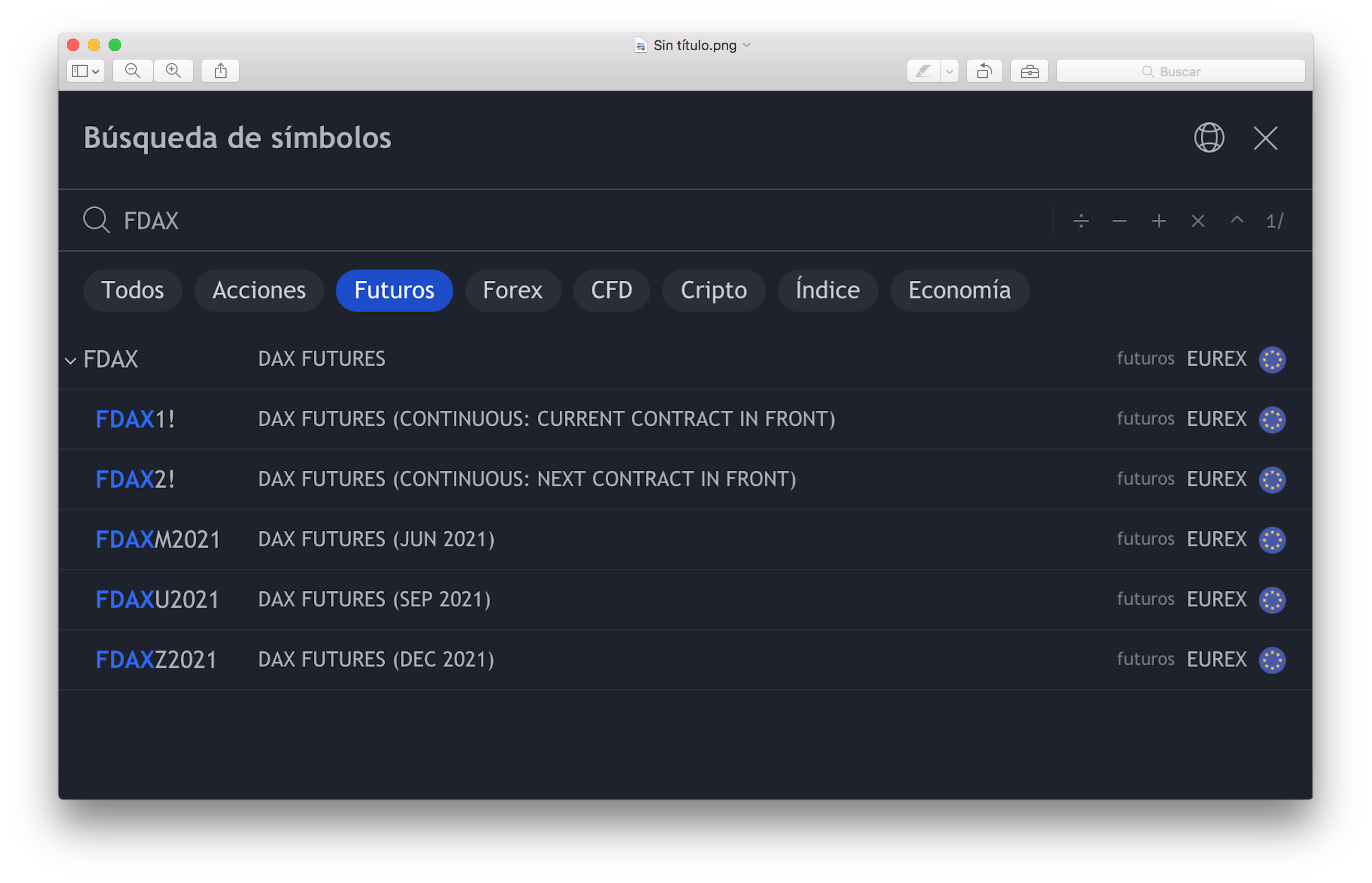Rotate the image with rotate icon
The image size is (1372, 883).
(x=984, y=71)
